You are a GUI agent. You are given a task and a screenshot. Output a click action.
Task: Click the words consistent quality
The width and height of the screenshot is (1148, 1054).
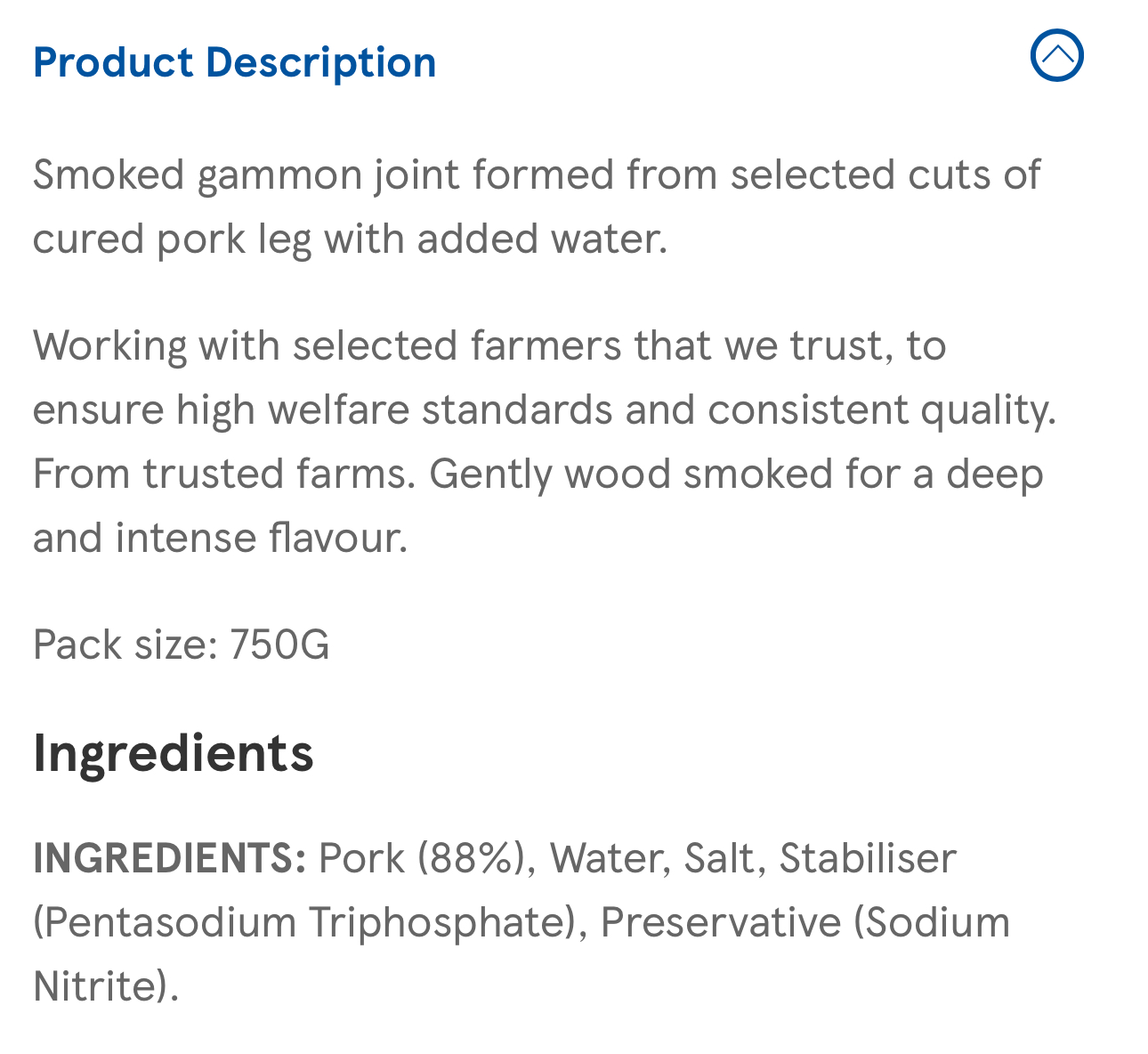pyautogui.click(x=881, y=409)
